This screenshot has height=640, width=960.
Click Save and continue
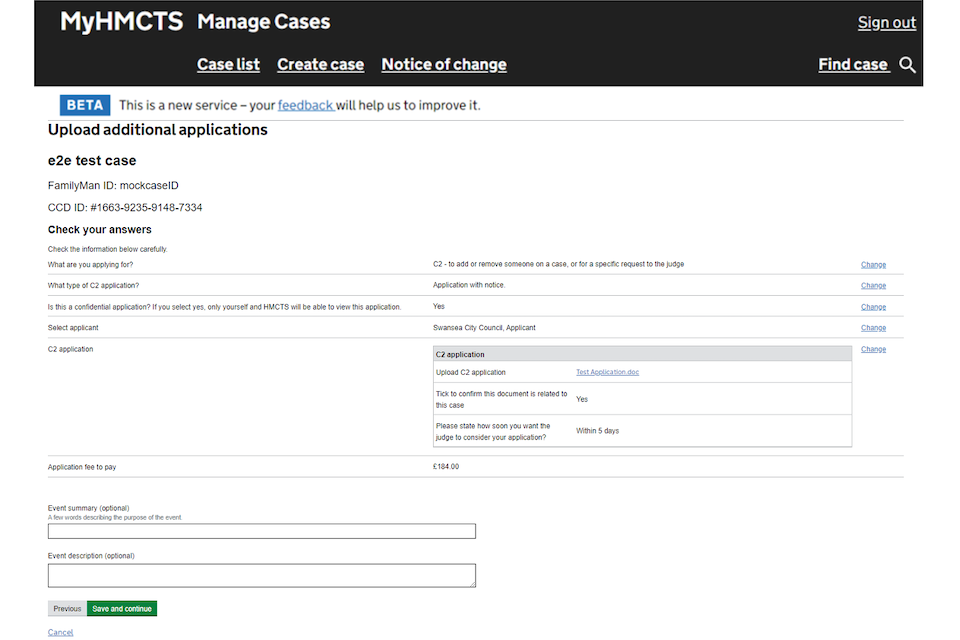click(122, 608)
